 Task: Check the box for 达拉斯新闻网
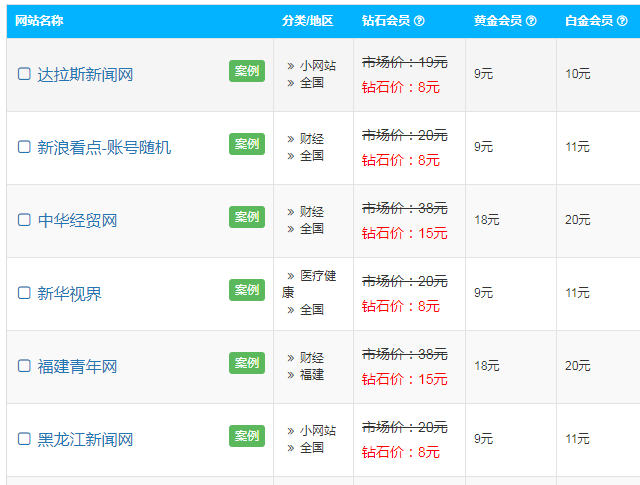click(24, 74)
